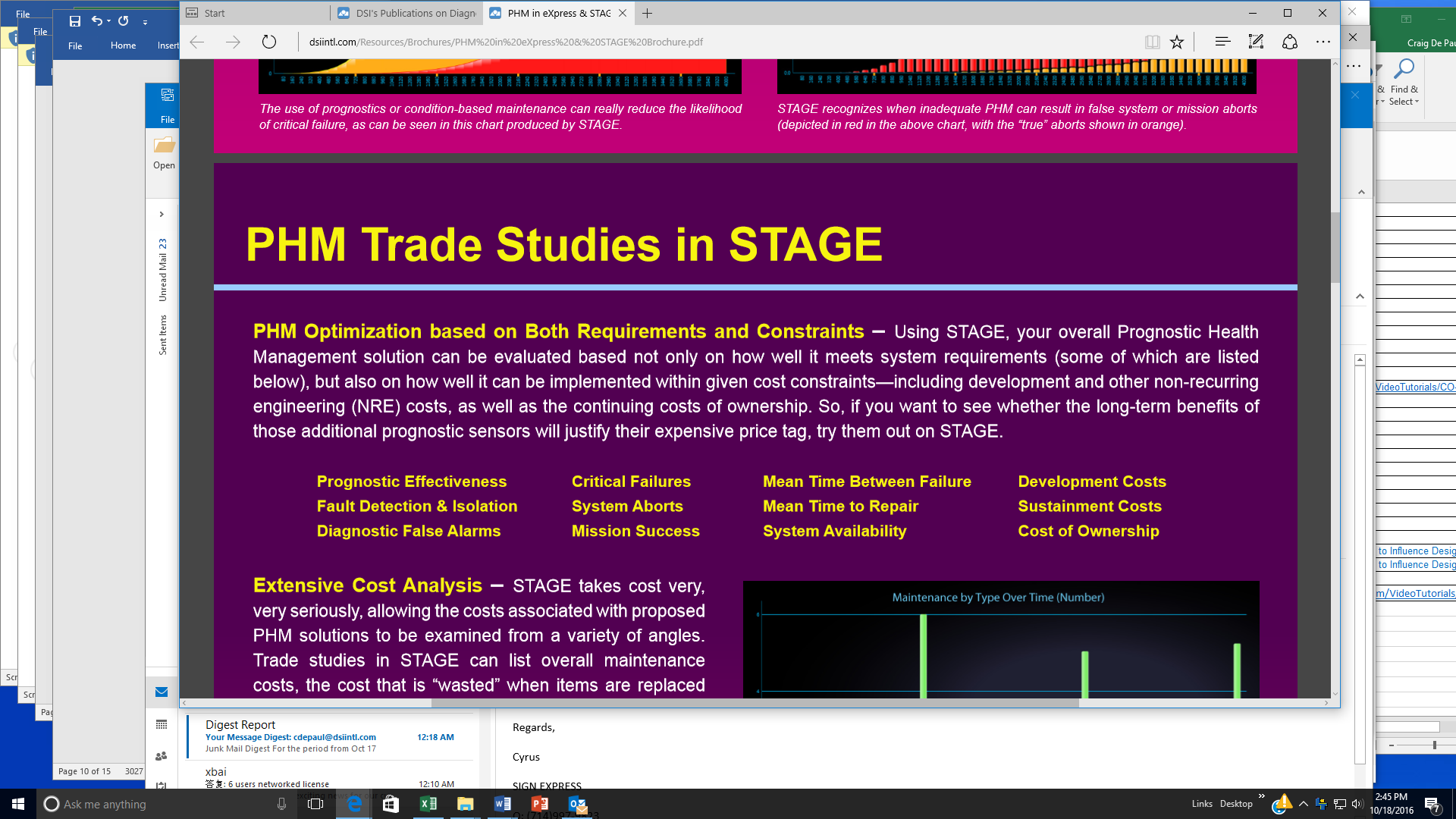Click Make a Web Note icon

tap(1256, 42)
